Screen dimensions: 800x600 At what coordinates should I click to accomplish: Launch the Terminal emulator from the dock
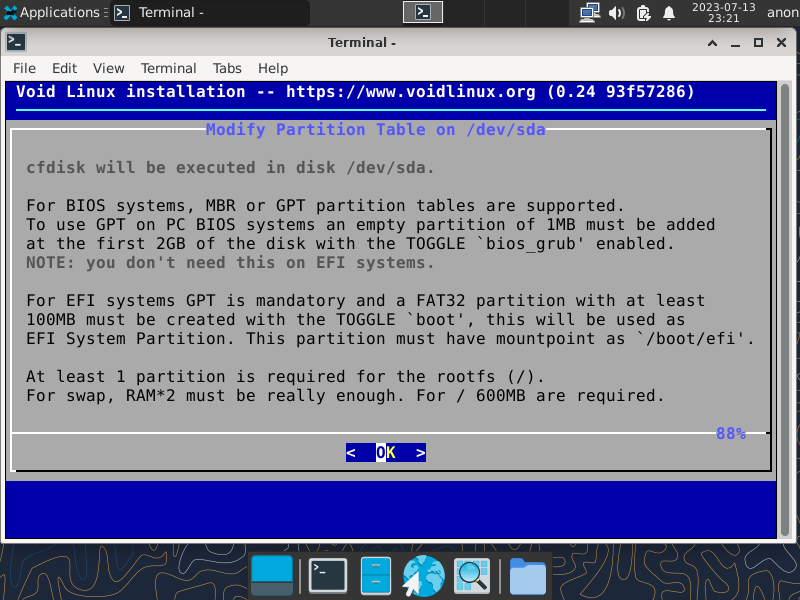(328, 576)
